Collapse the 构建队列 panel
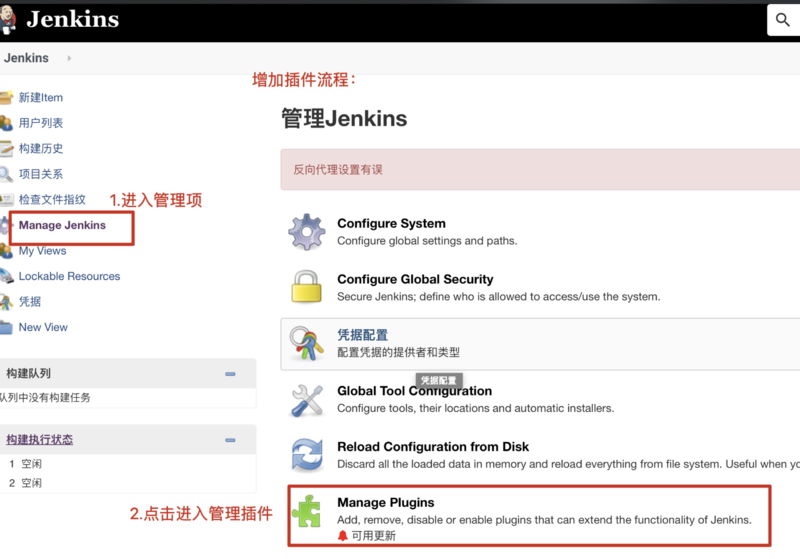The image size is (800, 559). pyautogui.click(x=230, y=374)
